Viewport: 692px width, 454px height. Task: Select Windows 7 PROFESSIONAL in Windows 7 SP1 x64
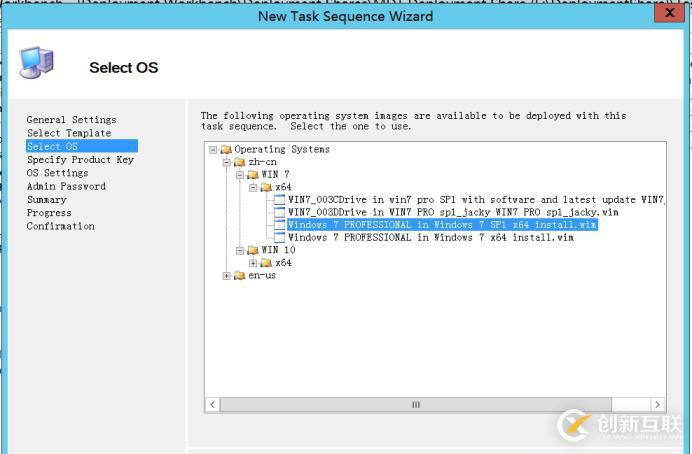click(x=442, y=225)
